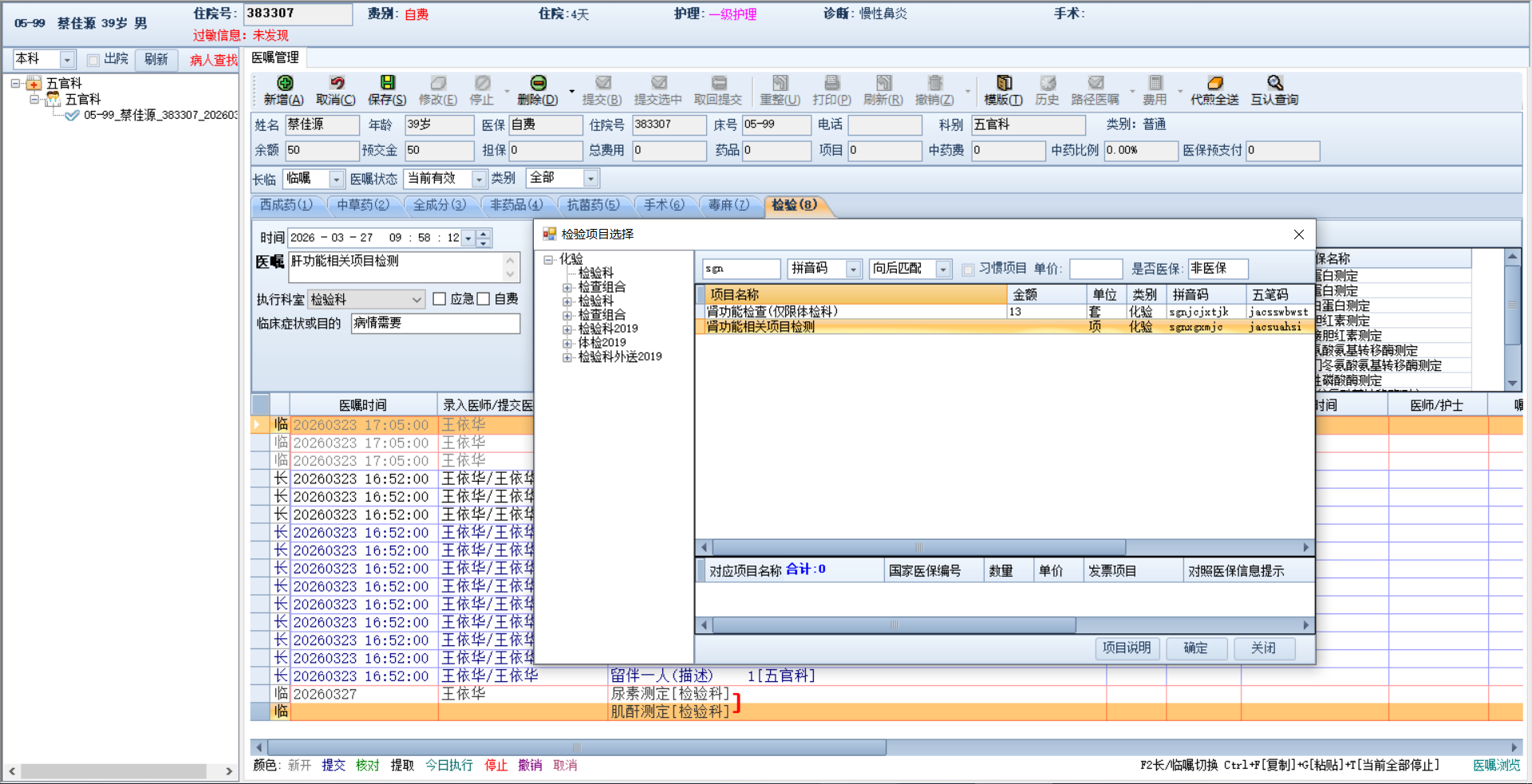The height and width of the screenshot is (784, 1532).
Task: Enable the 自费 self-pay checkbox
Action: point(483,299)
